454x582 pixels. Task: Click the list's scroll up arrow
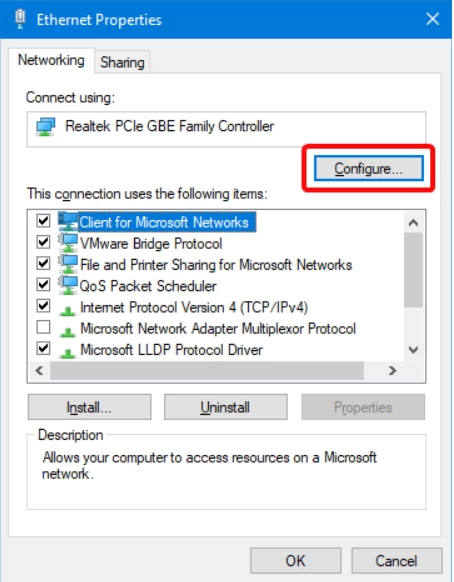point(413,223)
